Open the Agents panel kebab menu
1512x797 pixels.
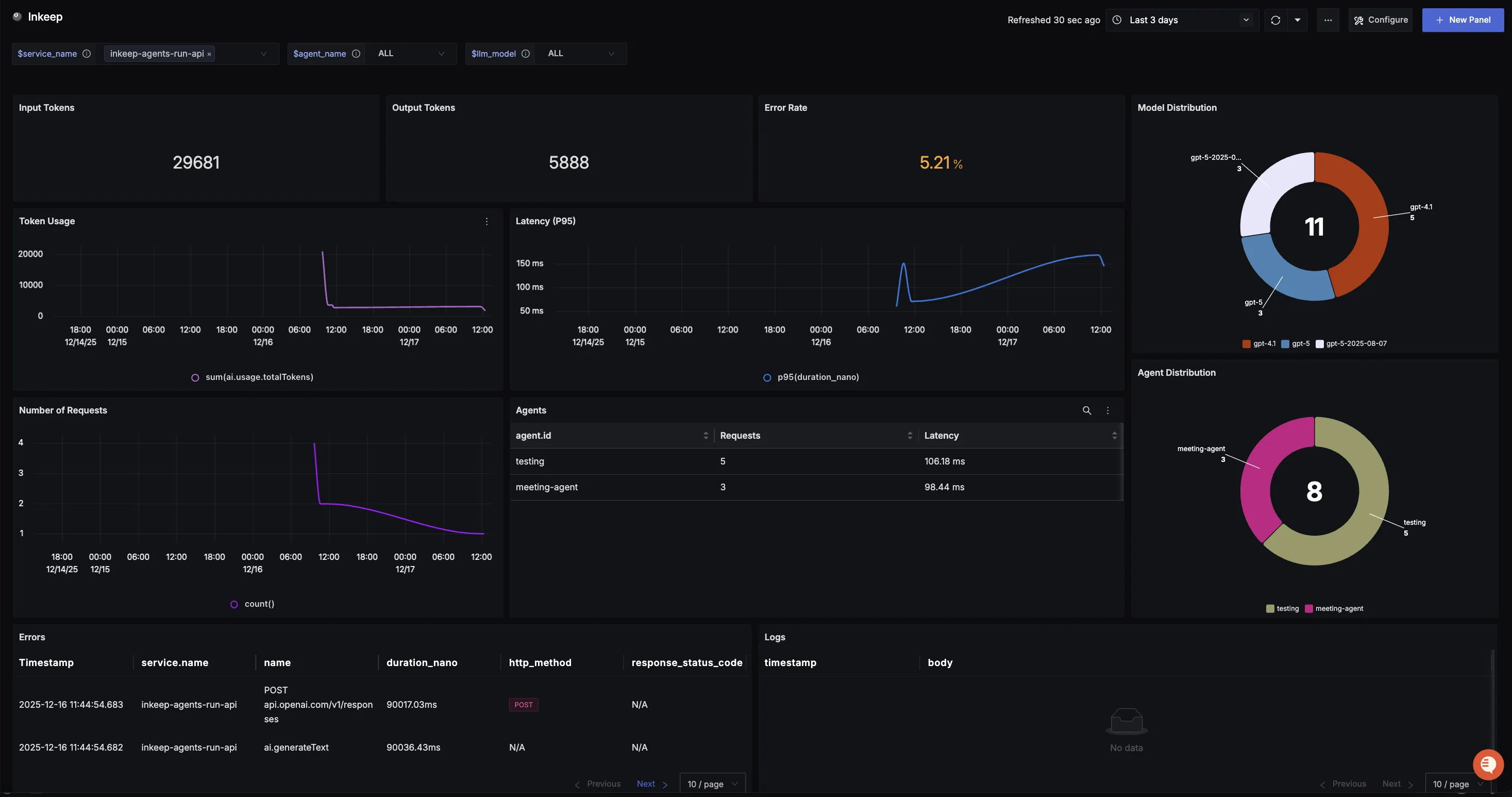[x=1107, y=410]
